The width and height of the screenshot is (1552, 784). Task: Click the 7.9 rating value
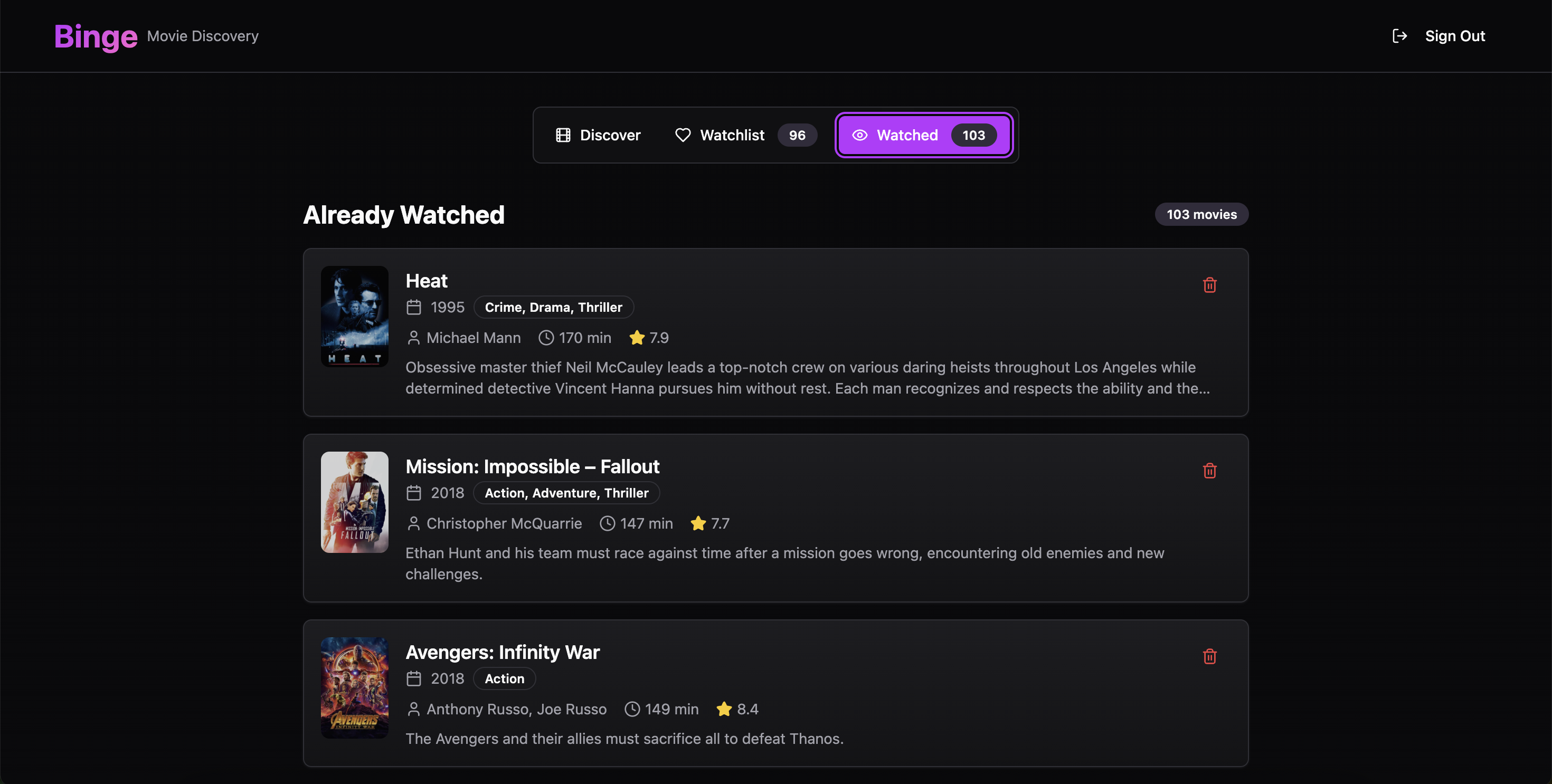[659, 338]
